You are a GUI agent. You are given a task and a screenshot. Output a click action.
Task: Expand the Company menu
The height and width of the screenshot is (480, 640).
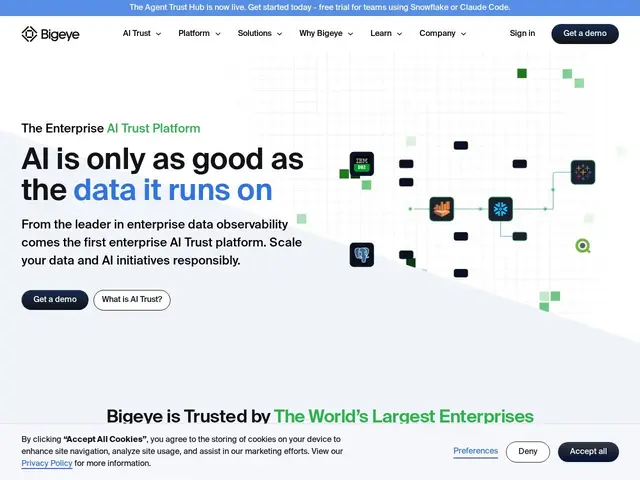pos(442,33)
